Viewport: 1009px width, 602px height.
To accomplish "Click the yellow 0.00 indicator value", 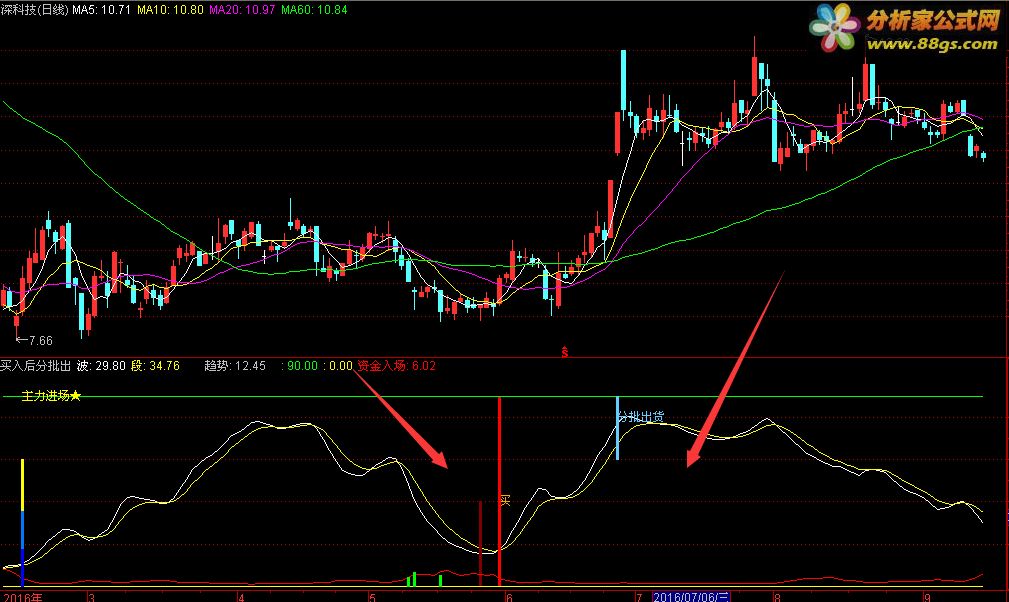I will (x=340, y=366).
